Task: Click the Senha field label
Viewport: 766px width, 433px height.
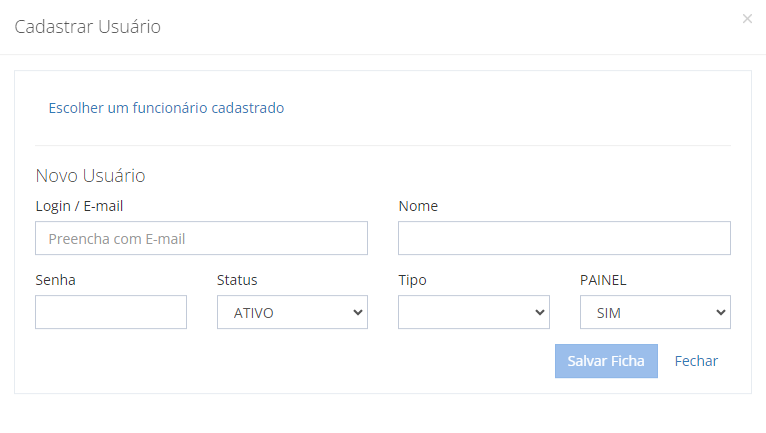Action: click(x=55, y=280)
